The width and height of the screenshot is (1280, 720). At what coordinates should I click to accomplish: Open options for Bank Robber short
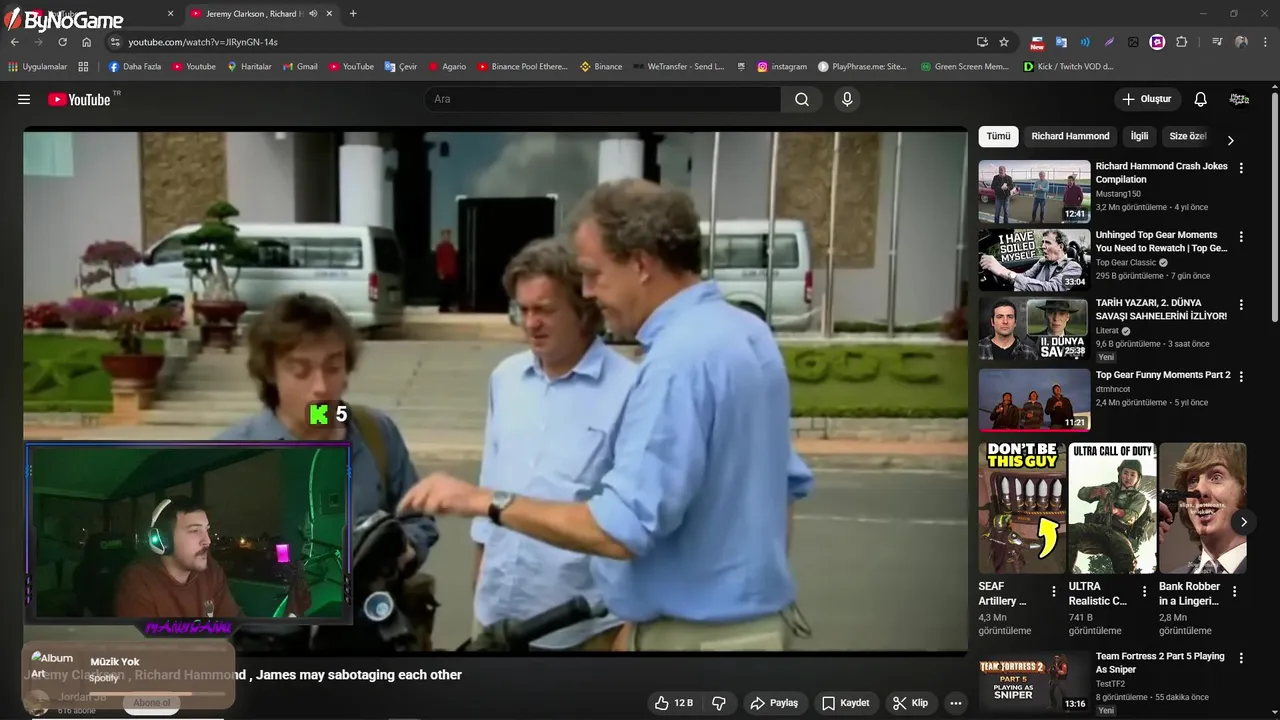pos(1234,591)
